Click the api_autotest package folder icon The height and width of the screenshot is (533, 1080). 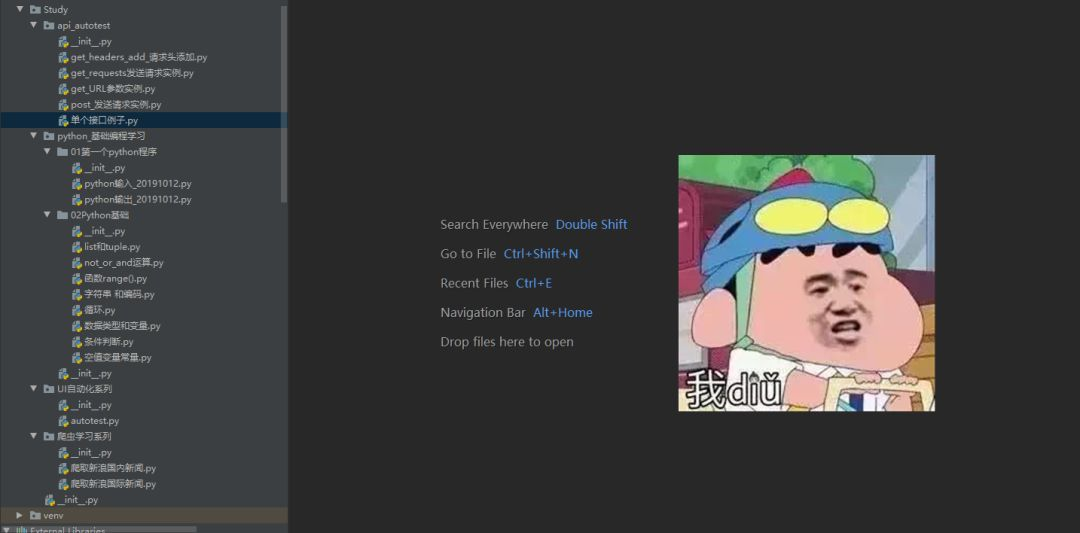[x=49, y=25]
